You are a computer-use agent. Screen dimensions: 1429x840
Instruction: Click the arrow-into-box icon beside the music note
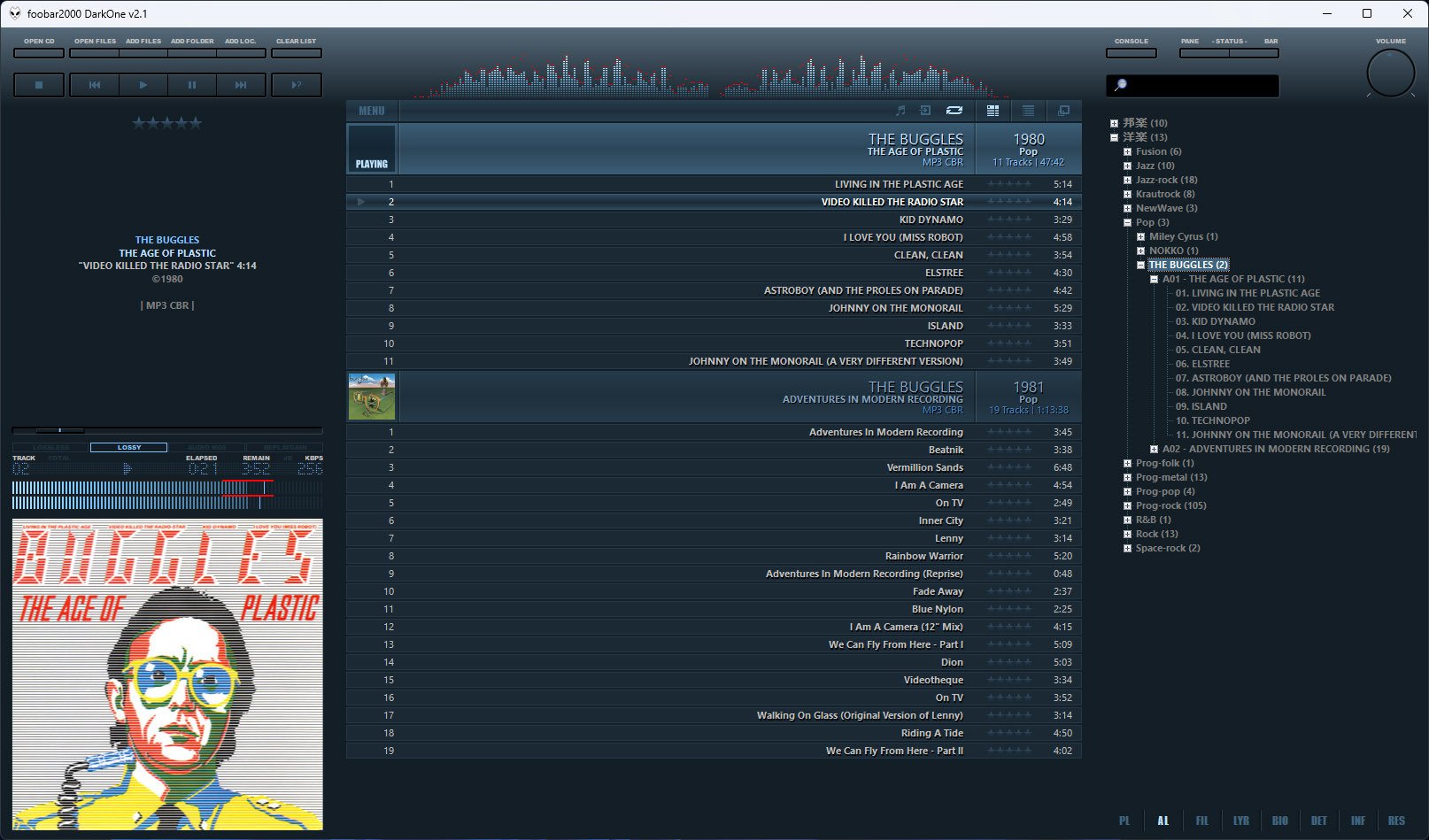[x=925, y=111]
